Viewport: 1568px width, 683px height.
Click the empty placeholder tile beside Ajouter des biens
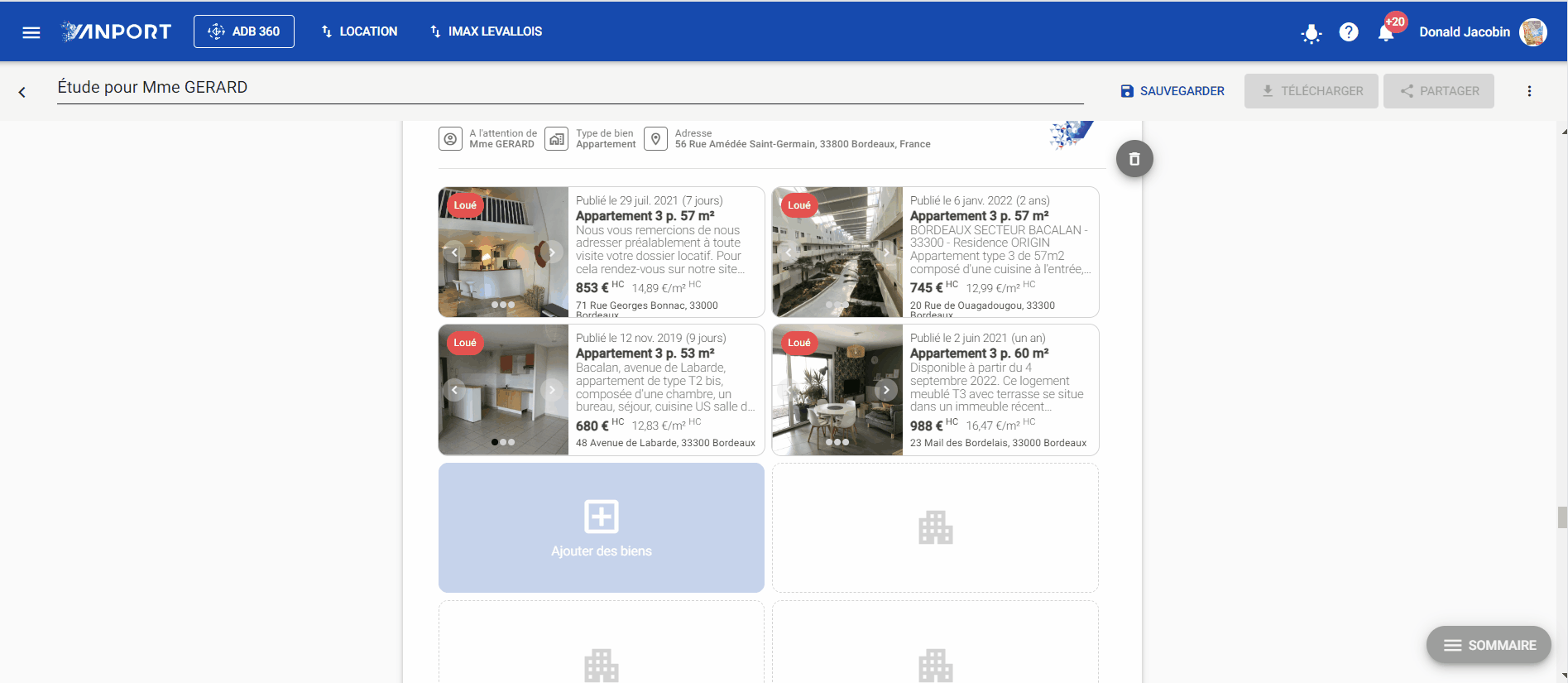click(x=935, y=527)
